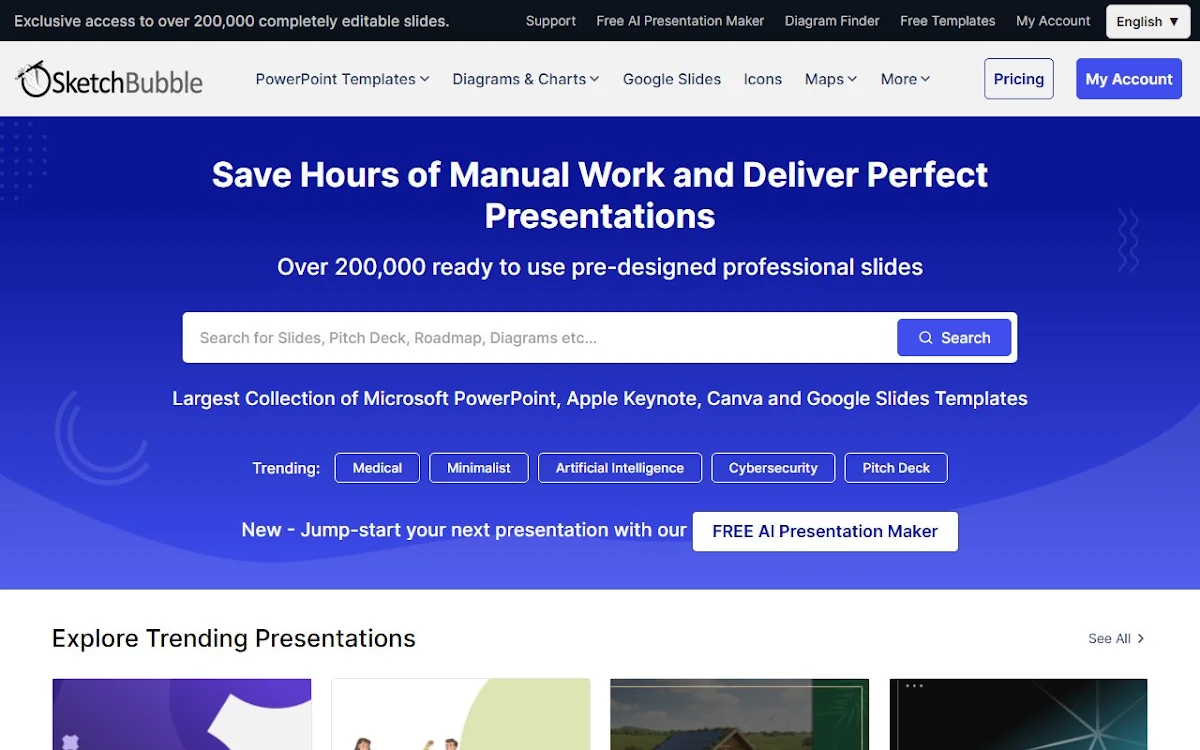Click the SketchBubble logo
The width and height of the screenshot is (1200, 750).
coord(109,79)
